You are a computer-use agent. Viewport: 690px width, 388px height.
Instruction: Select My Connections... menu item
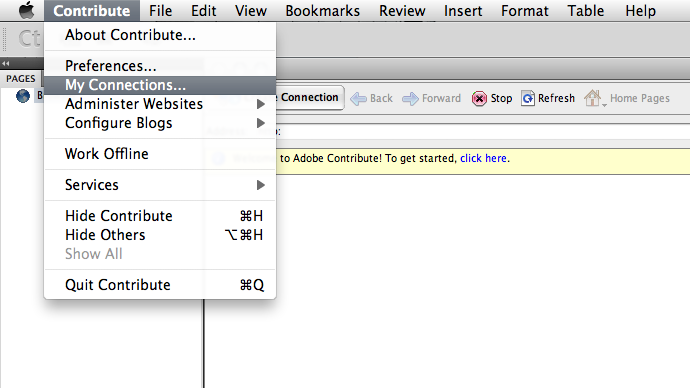[160, 85]
